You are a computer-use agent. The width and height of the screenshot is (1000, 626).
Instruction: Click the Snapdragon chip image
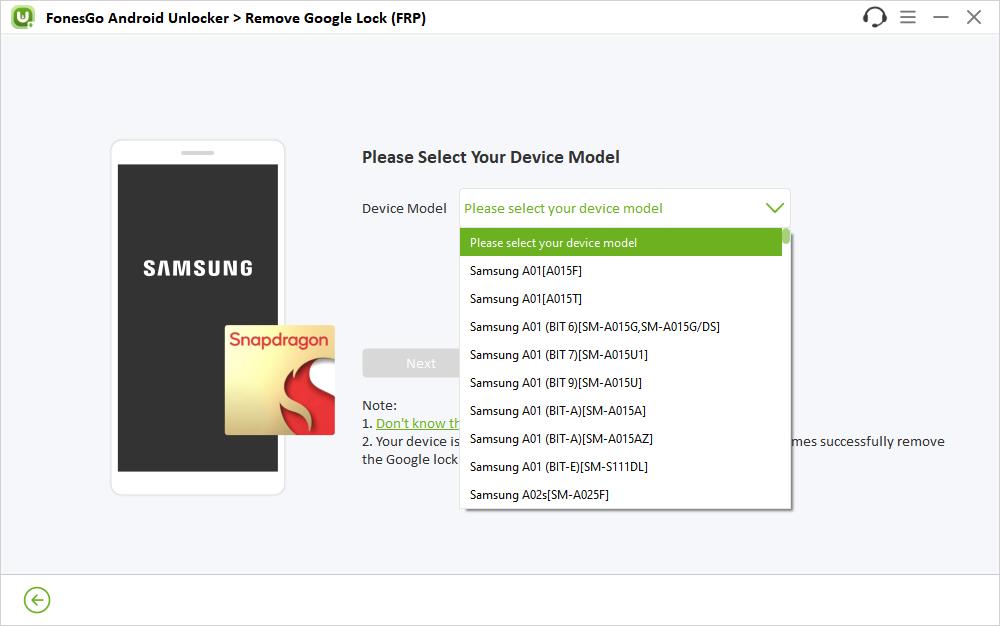280,380
